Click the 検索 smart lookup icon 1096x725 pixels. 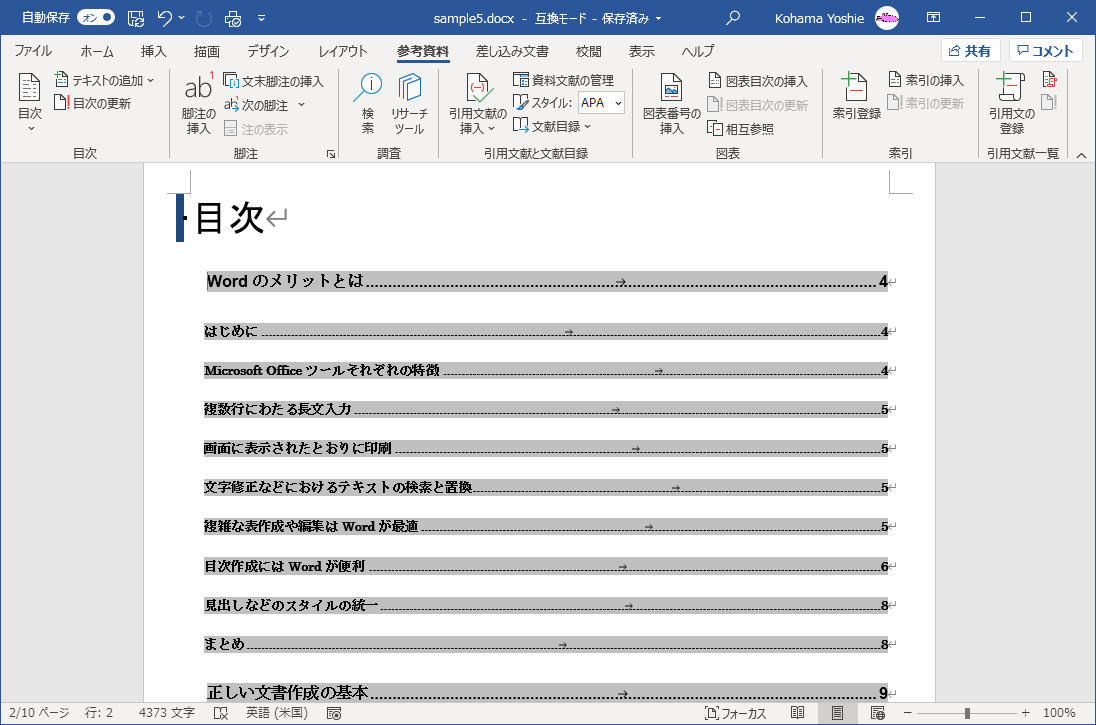pos(368,103)
